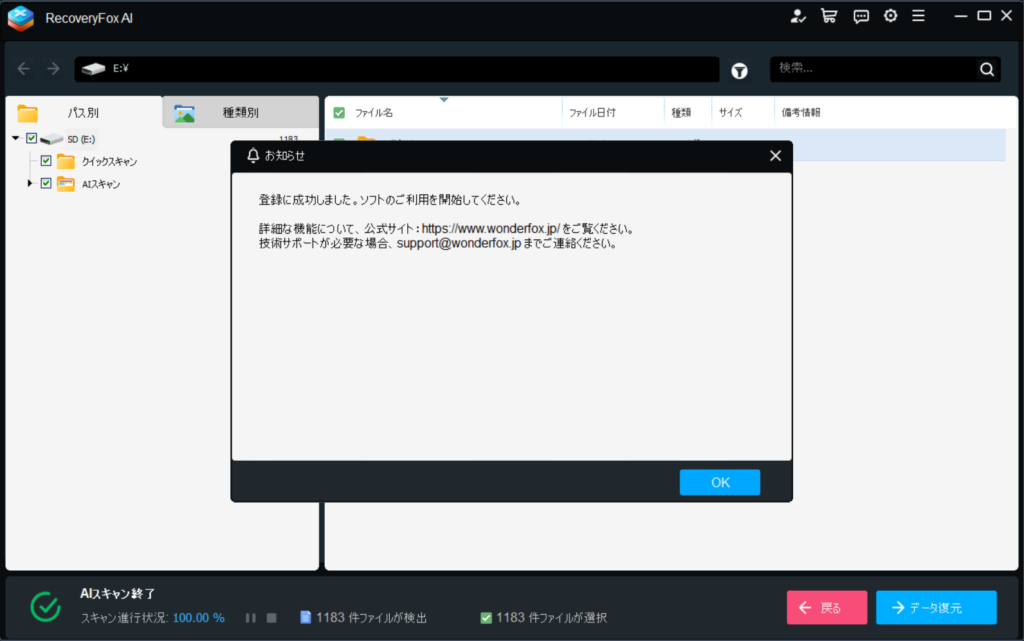The image size is (1024, 641).
Task: Toggle the SD (E:) drive checkbox
Action: pyautogui.click(x=32, y=139)
